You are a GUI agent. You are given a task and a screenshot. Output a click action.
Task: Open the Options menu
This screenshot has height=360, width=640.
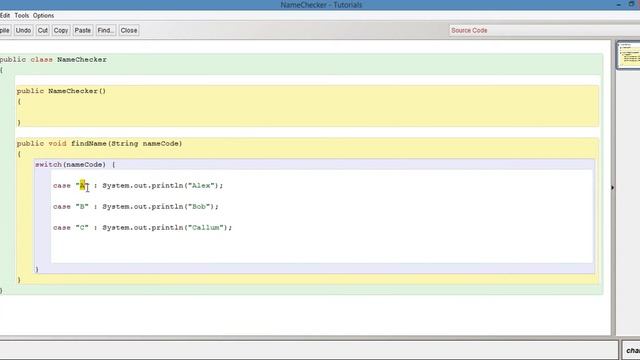click(x=43, y=16)
